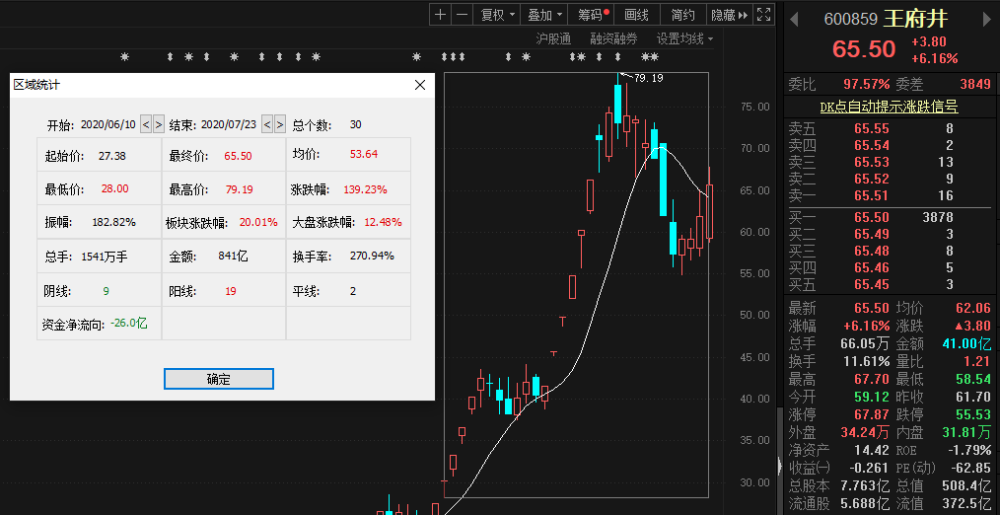Image resolution: width=1000 pixels, height=515 pixels.
Task: Open DK点自动提示涨跌信号 link
Action: (x=888, y=106)
